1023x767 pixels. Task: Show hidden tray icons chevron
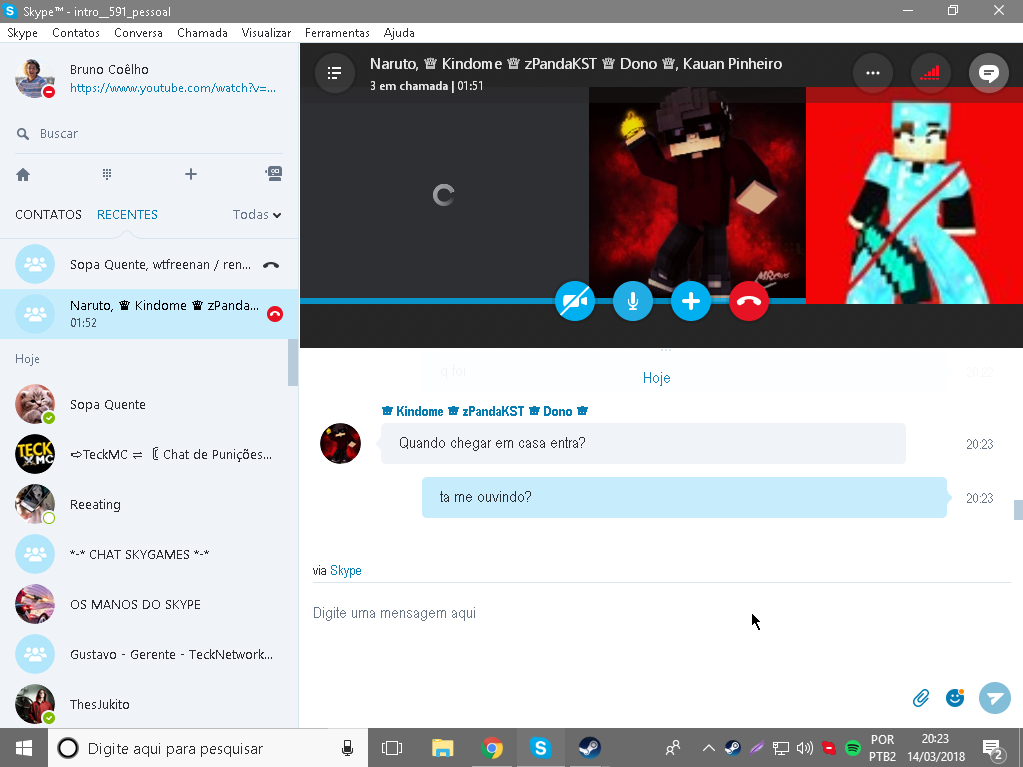click(x=709, y=748)
